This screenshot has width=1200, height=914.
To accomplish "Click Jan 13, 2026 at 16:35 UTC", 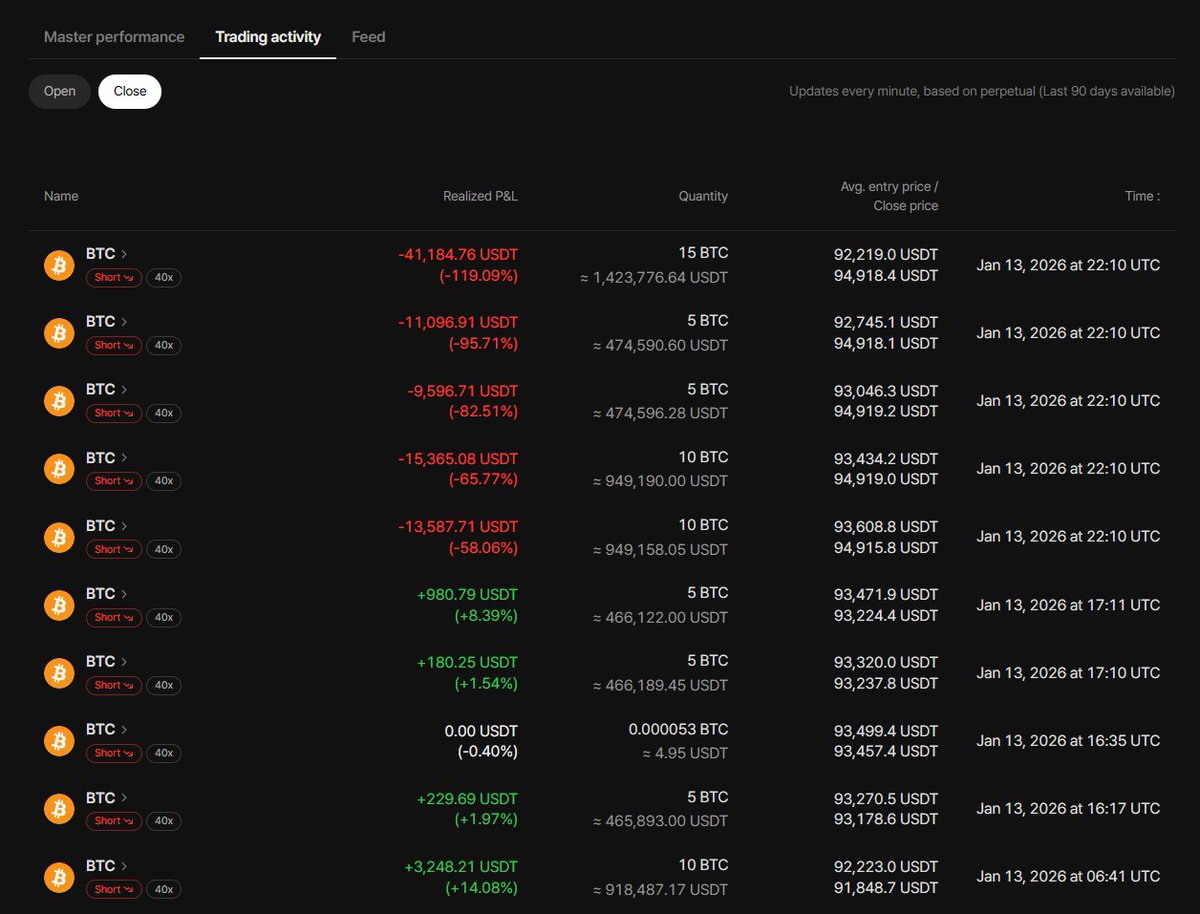I will (1069, 741).
